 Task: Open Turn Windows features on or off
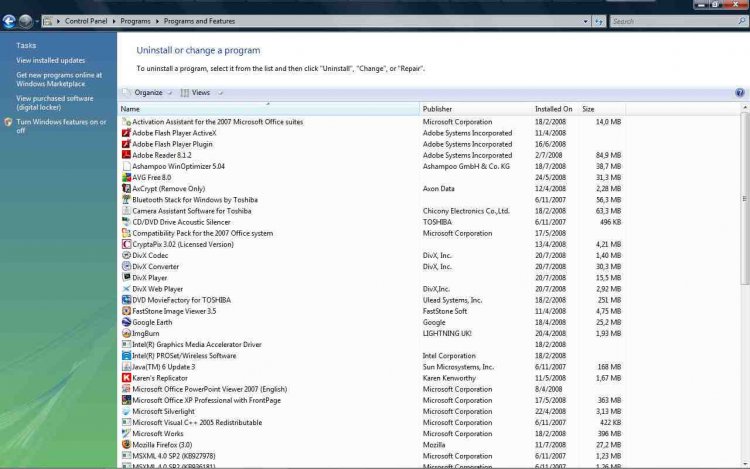coord(61,126)
